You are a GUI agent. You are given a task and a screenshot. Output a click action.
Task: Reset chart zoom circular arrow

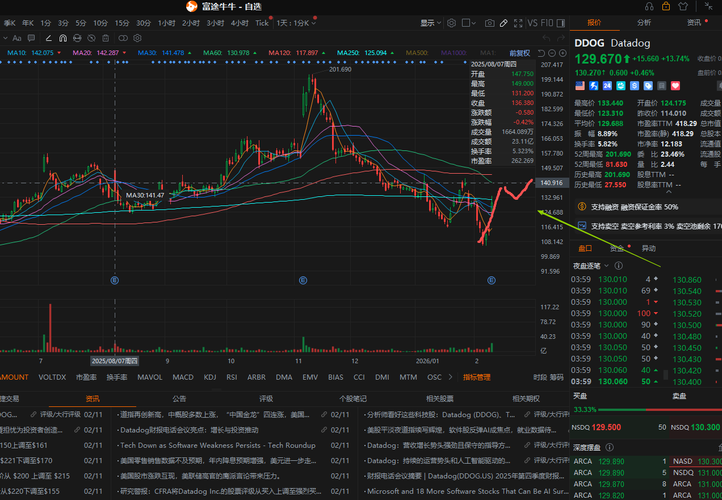tap(542, 53)
